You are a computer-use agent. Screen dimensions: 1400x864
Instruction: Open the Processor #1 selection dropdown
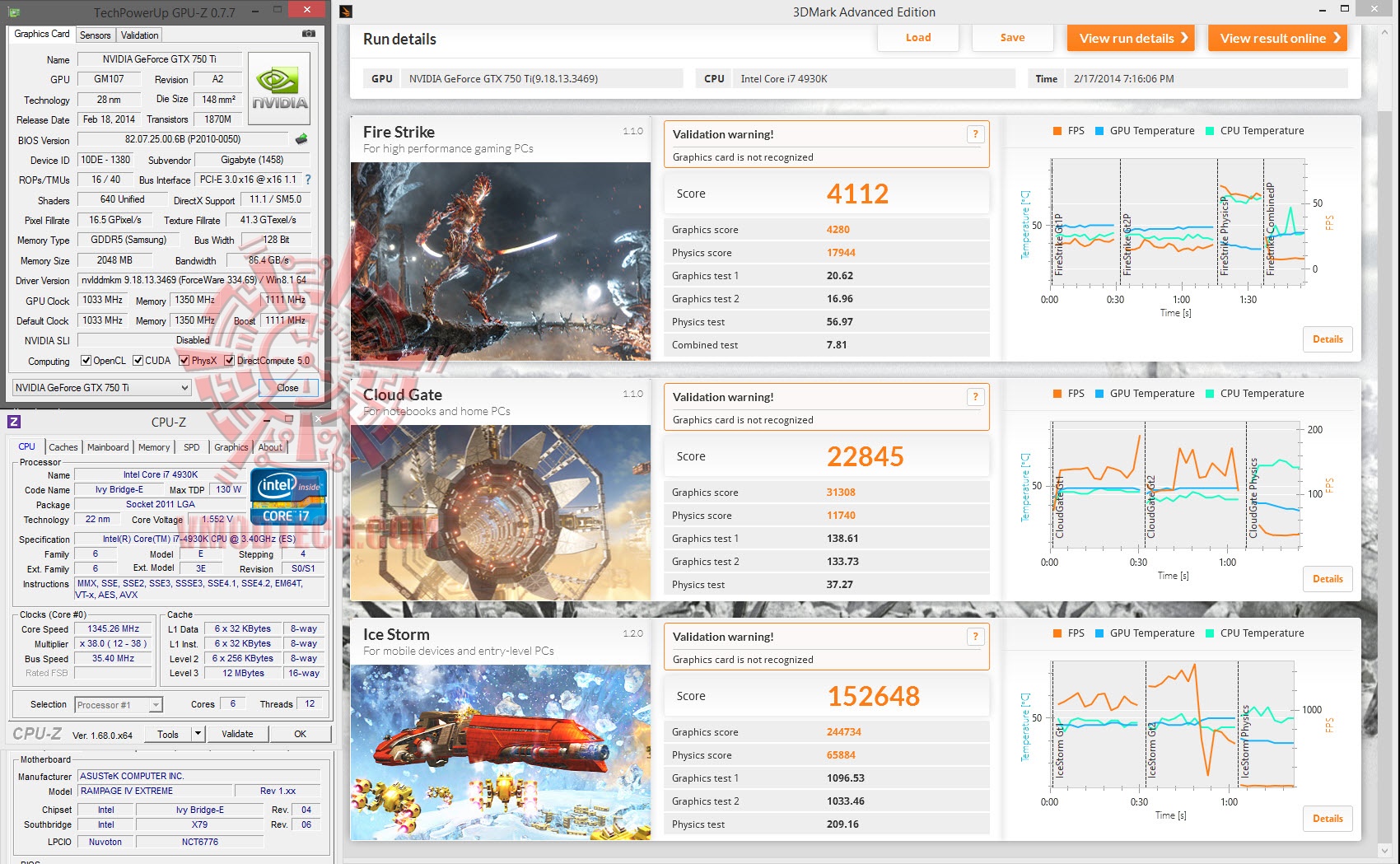tap(119, 705)
